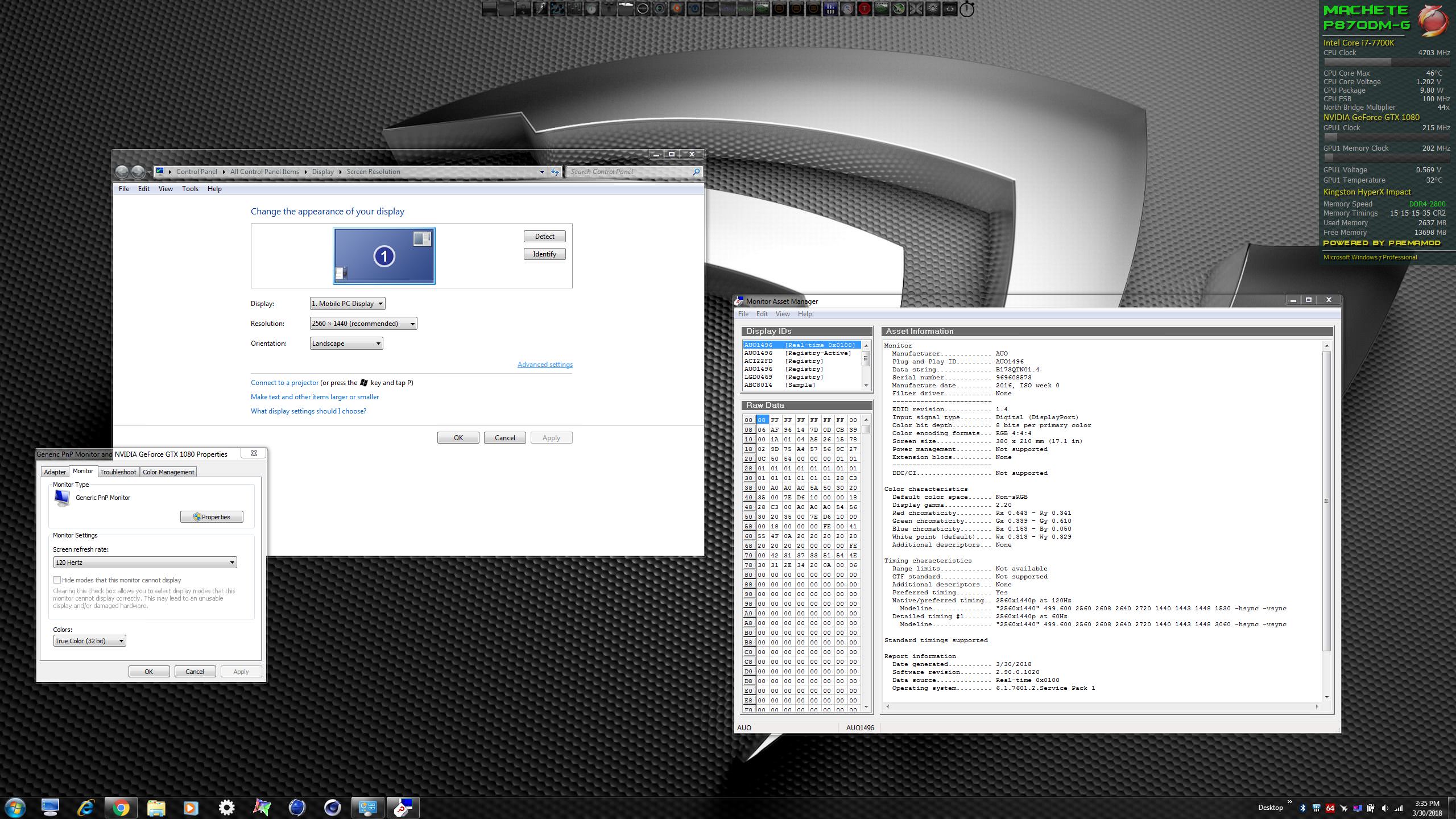Click the refresh icon beside the address bar
1456x819 pixels.
pyautogui.click(x=555, y=172)
